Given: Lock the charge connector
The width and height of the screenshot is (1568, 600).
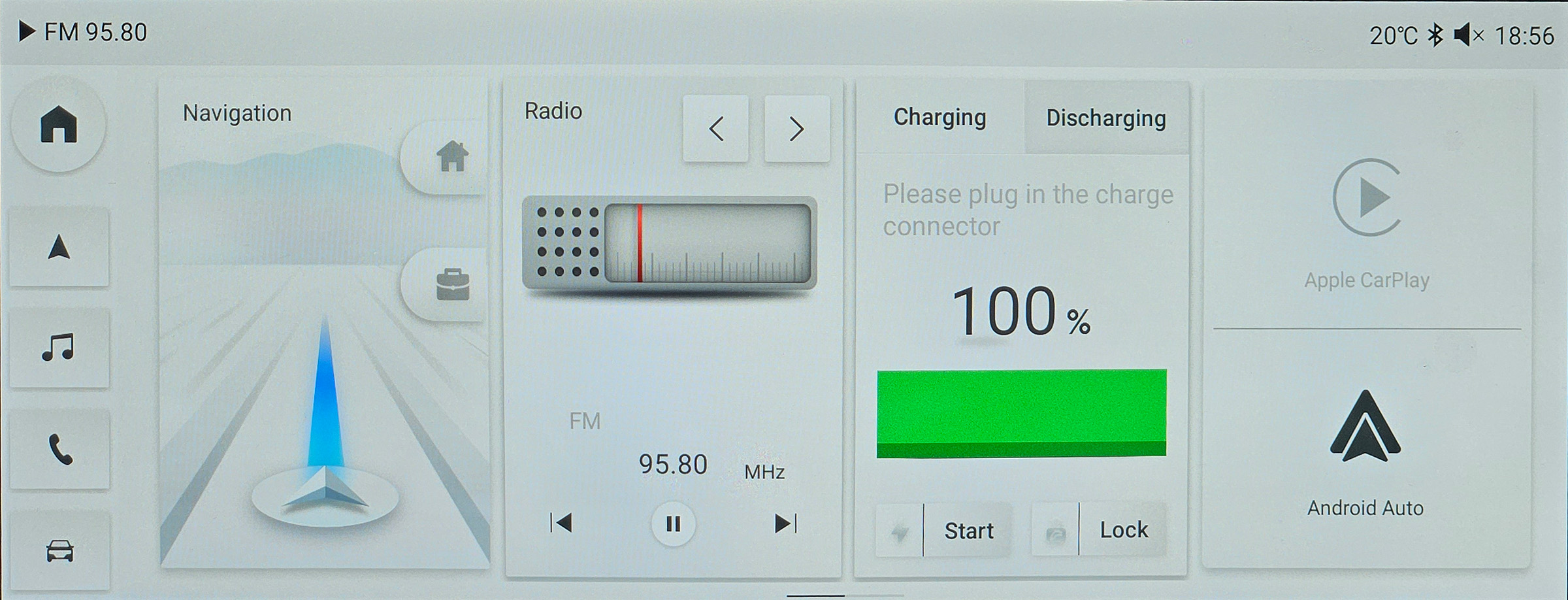Looking at the screenshot, I should point(1099,530).
